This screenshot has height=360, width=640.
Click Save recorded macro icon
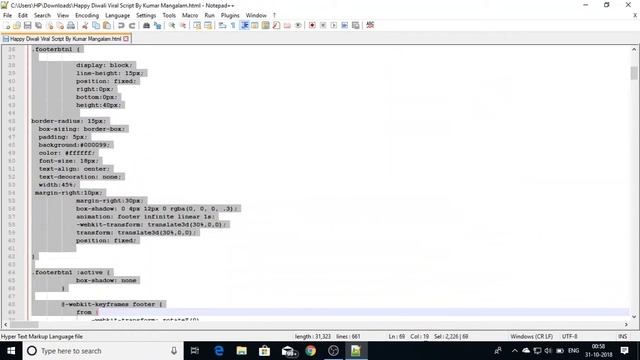pos(356,25)
